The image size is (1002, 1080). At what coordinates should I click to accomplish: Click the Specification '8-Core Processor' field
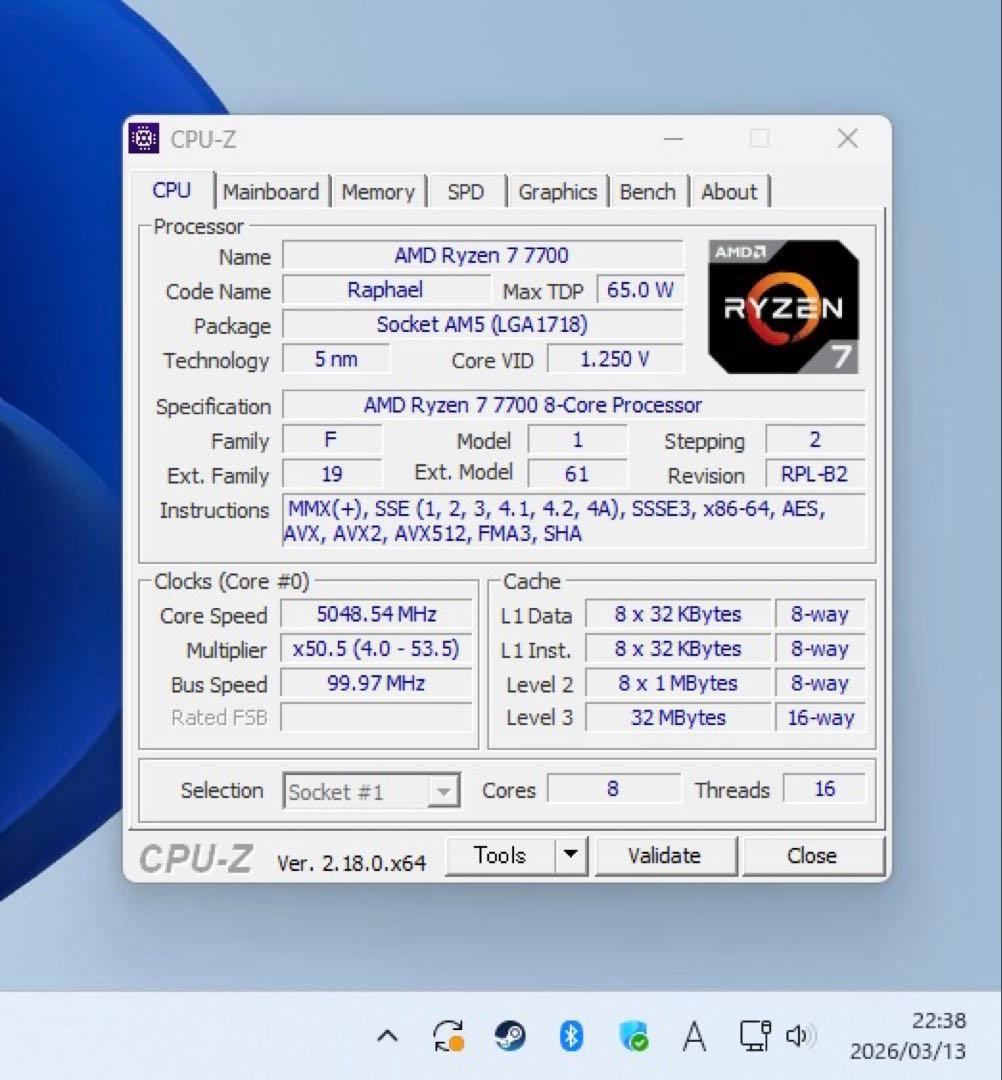click(574, 405)
